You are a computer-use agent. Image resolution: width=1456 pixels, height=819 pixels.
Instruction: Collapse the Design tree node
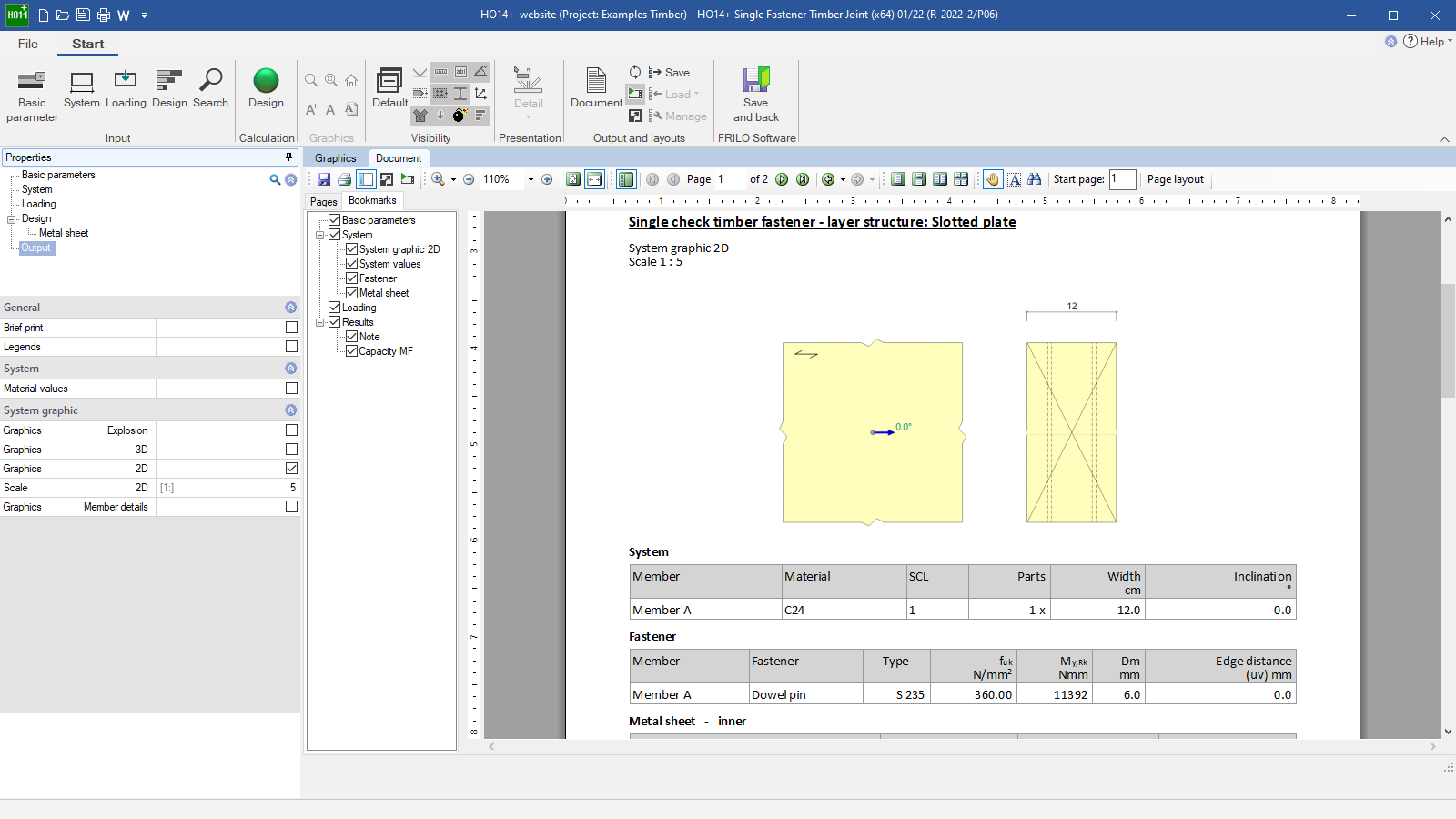click(12, 219)
